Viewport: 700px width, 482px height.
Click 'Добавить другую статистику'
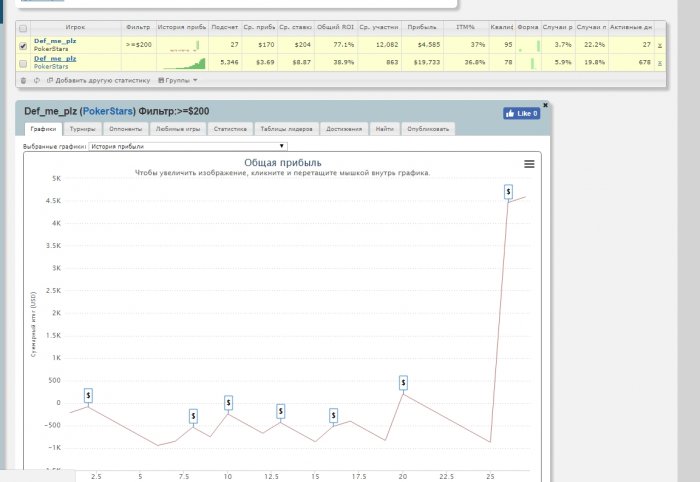click(x=101, y=80)
